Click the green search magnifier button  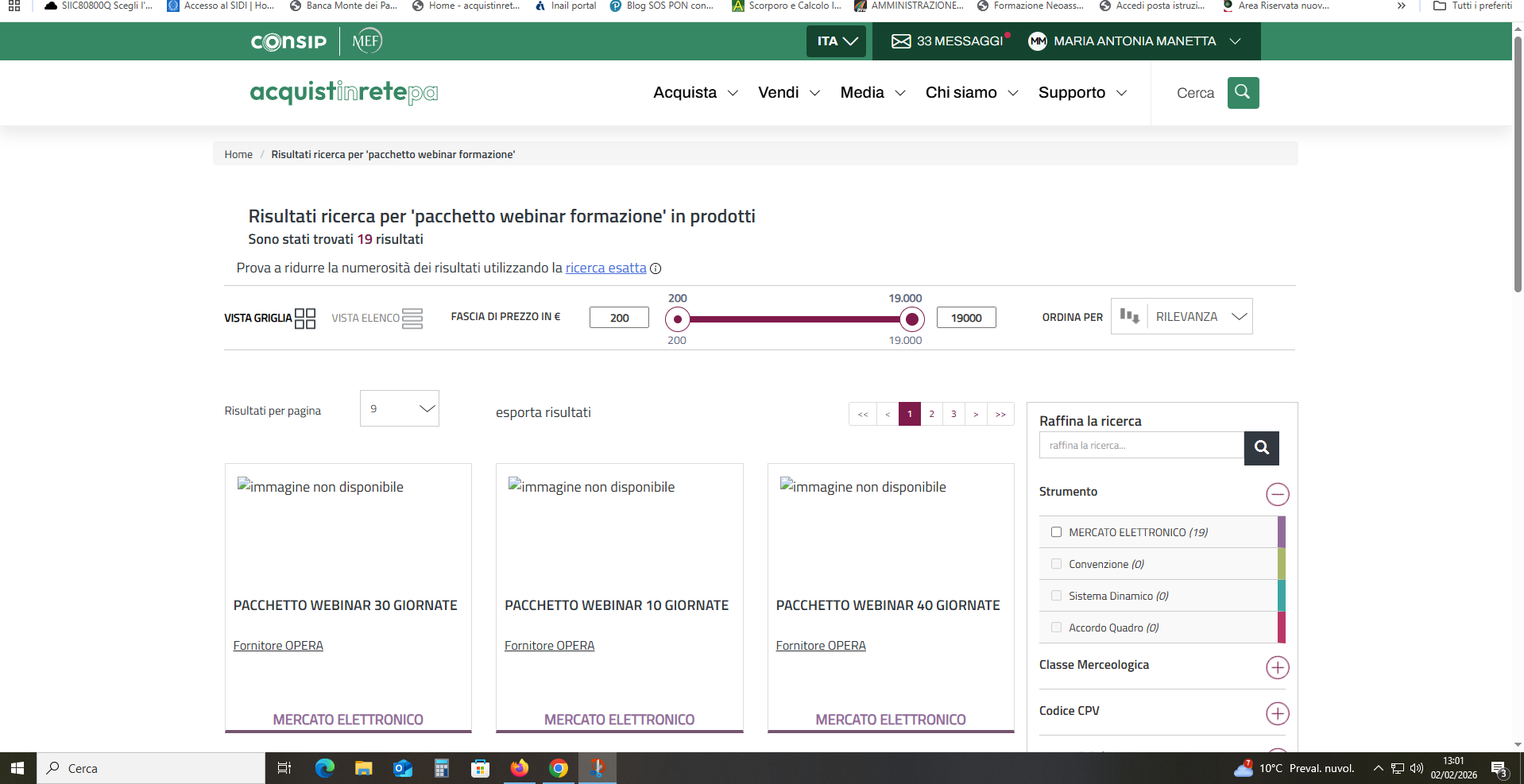pos(1243,93)
